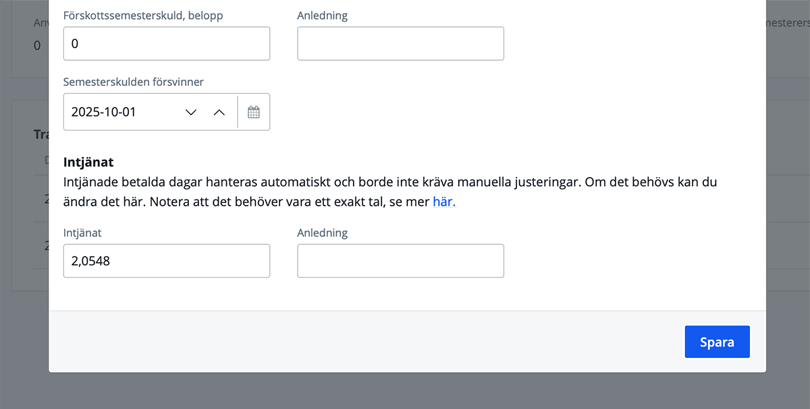Click the Intjänat label above 2,0548
The height and width of the screenshot is (409, 810).
82,232
